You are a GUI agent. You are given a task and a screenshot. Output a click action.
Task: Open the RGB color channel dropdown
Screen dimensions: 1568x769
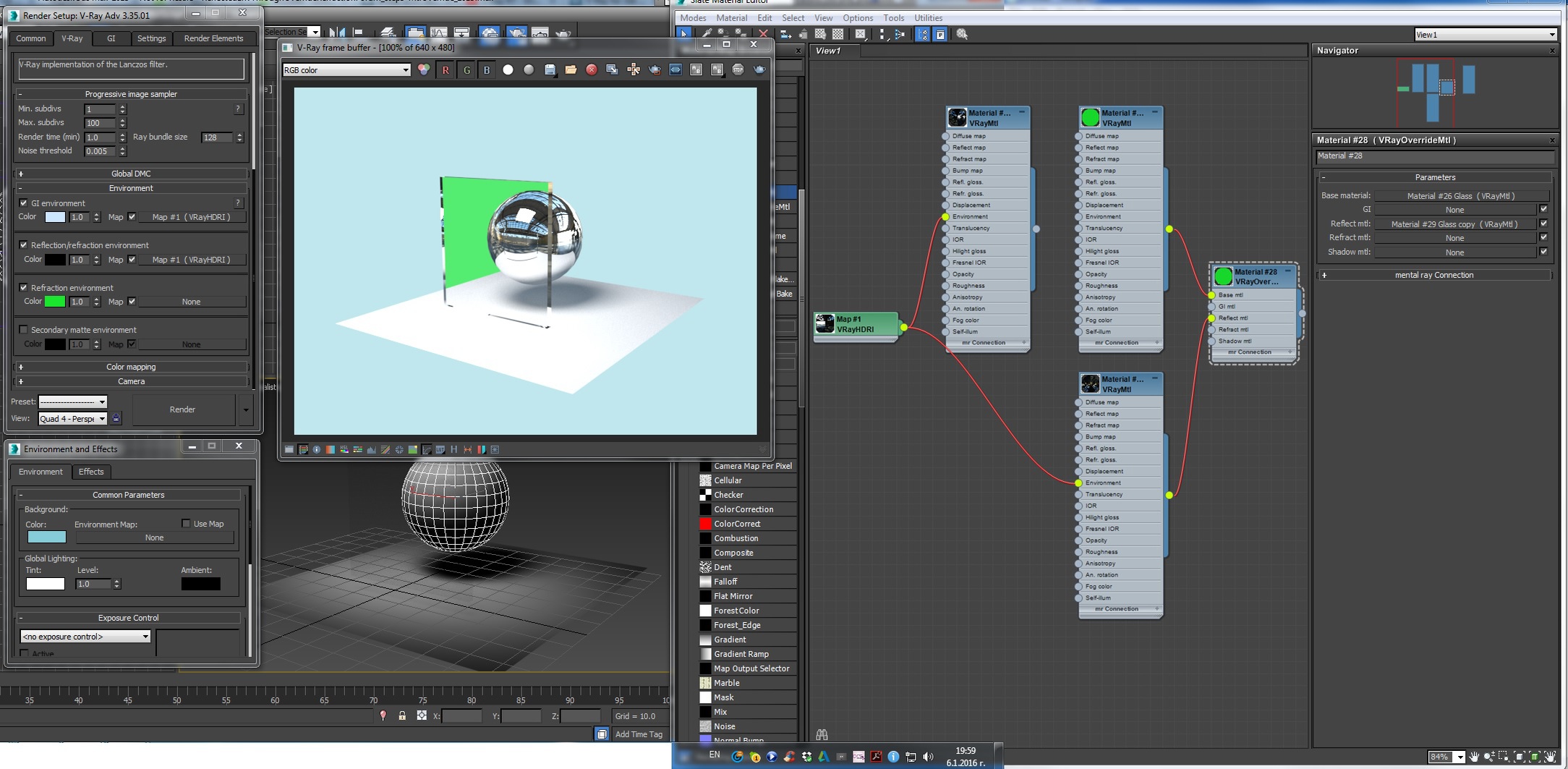pos(346,70)
